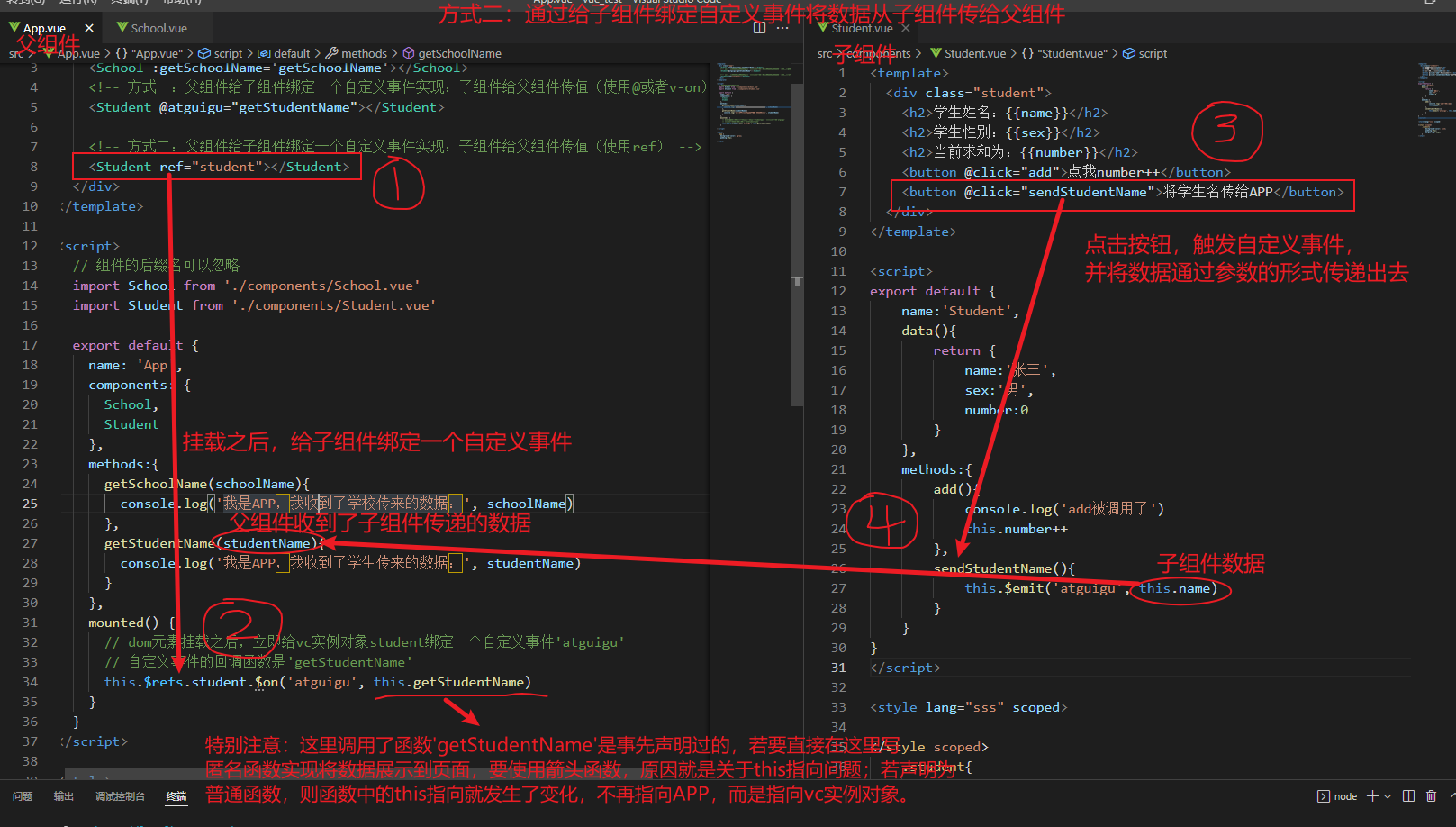
Task: Create a new terminal with plus icon
Action: [x=1373, y=796]
